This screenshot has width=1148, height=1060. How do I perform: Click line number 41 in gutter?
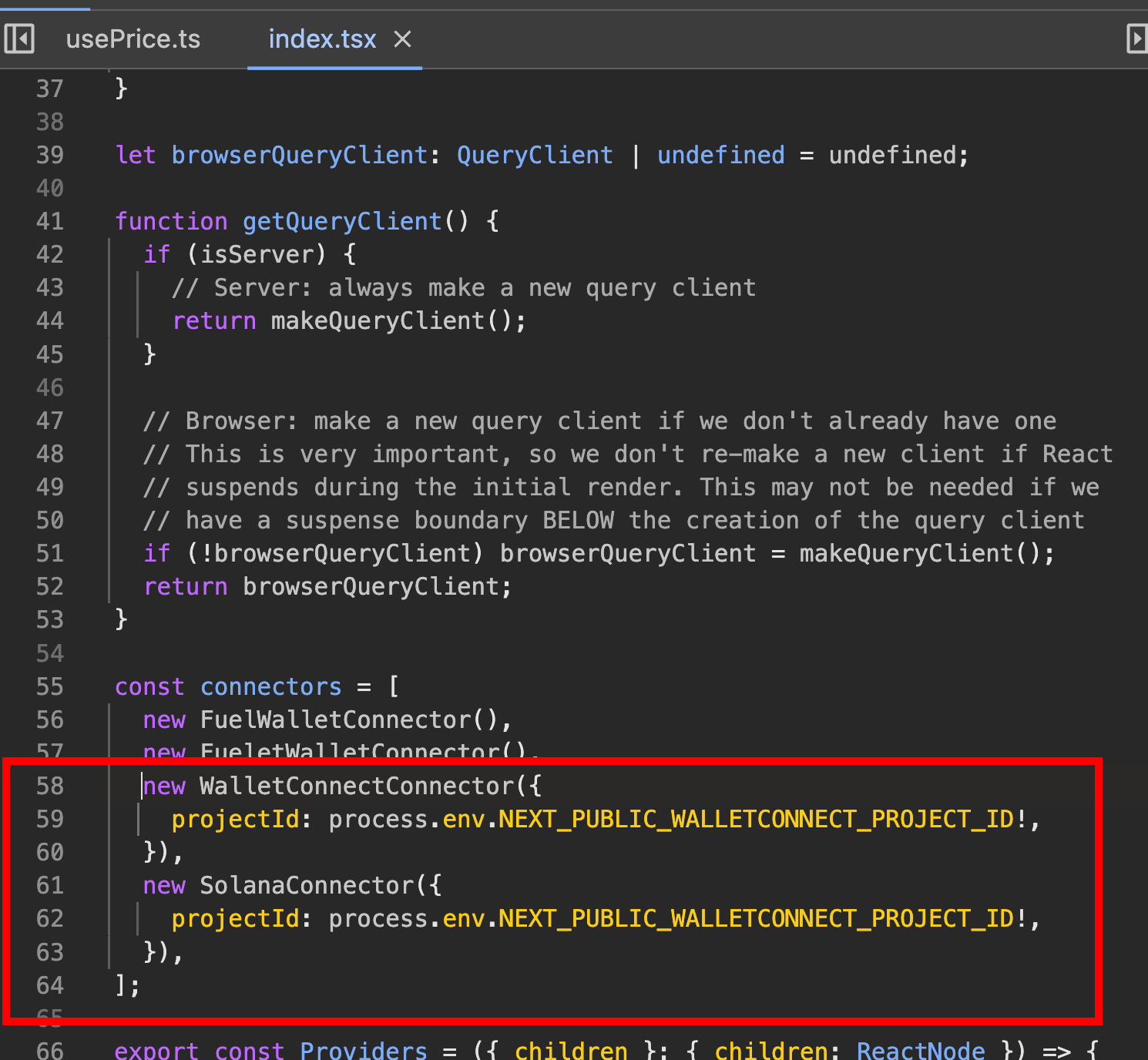coord(50,221)
